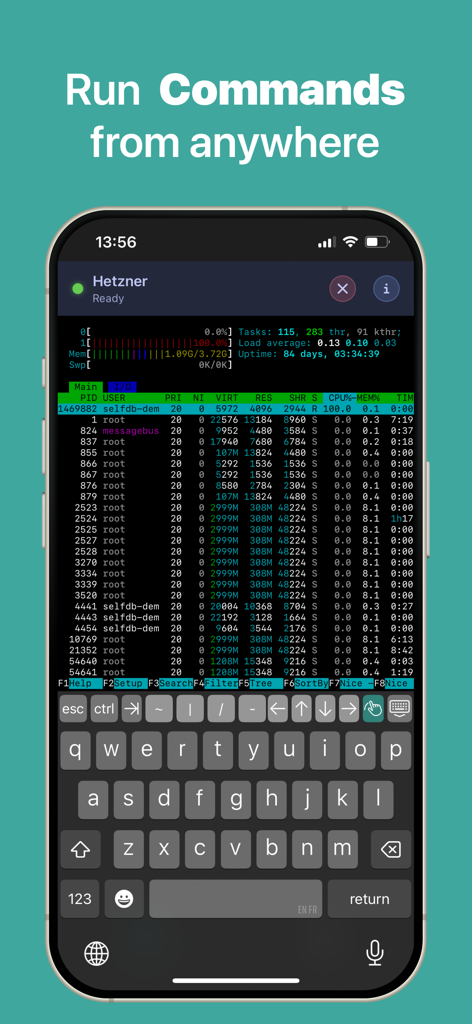Close the Hetzner session with the X button
Viewport: 472px width, 1024px height.
pyautogui.click(x=342, y=289)
